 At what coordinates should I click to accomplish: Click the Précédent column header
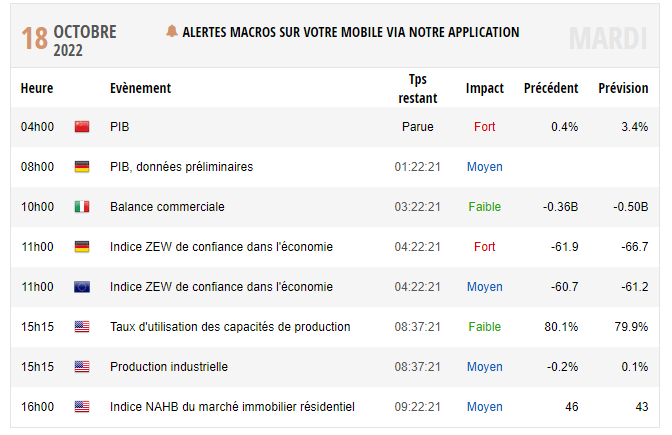click(551, 88)
